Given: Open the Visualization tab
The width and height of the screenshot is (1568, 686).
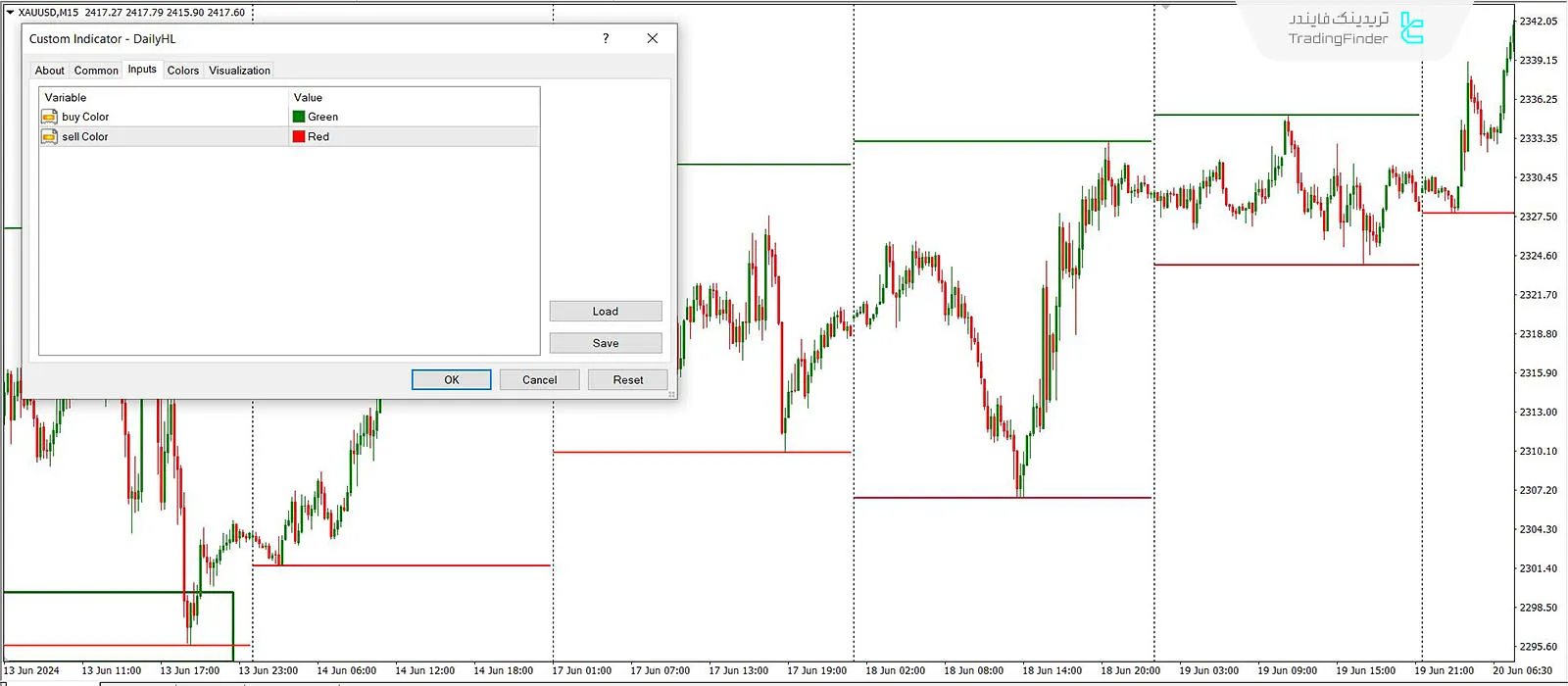Looking at the screenshot, I should (x=239, y=71).
